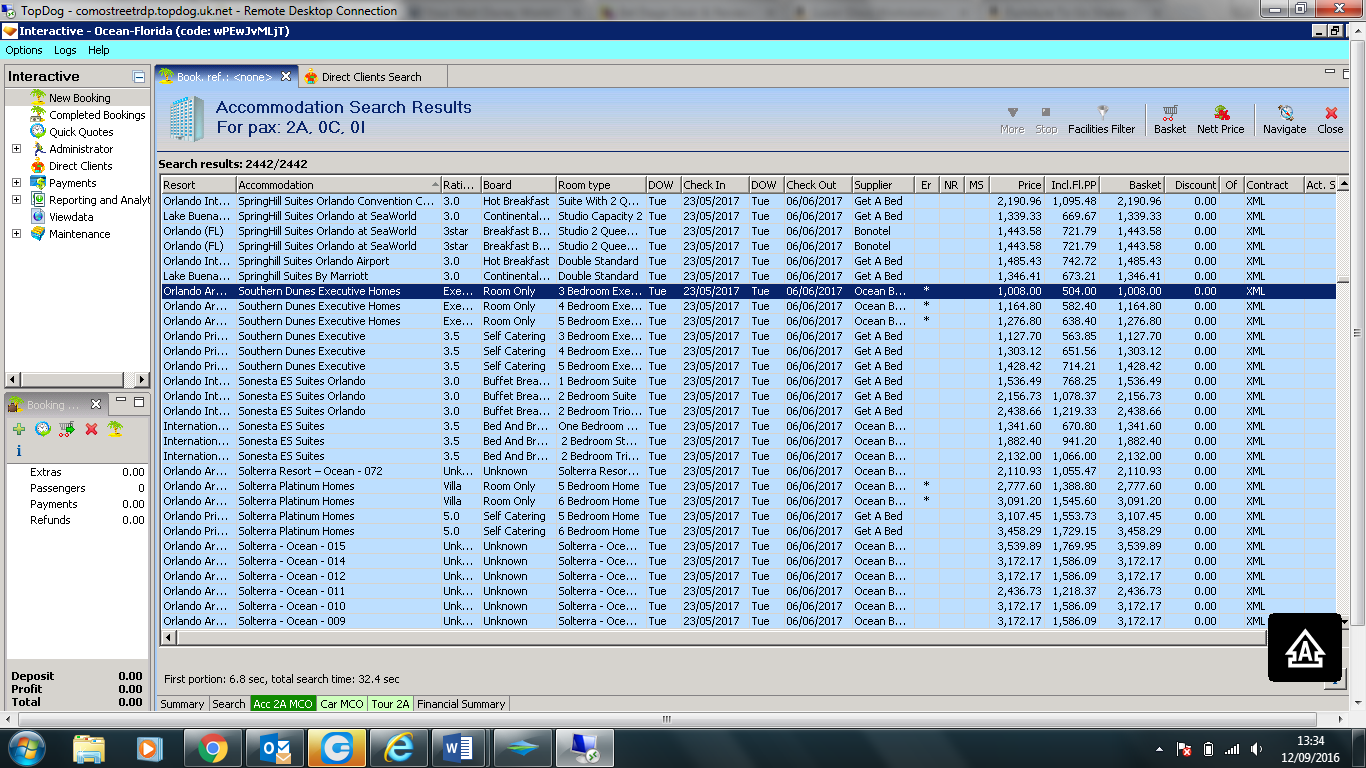Open the Help menu
Viewport: 1366px width, 768px height.
99,50
